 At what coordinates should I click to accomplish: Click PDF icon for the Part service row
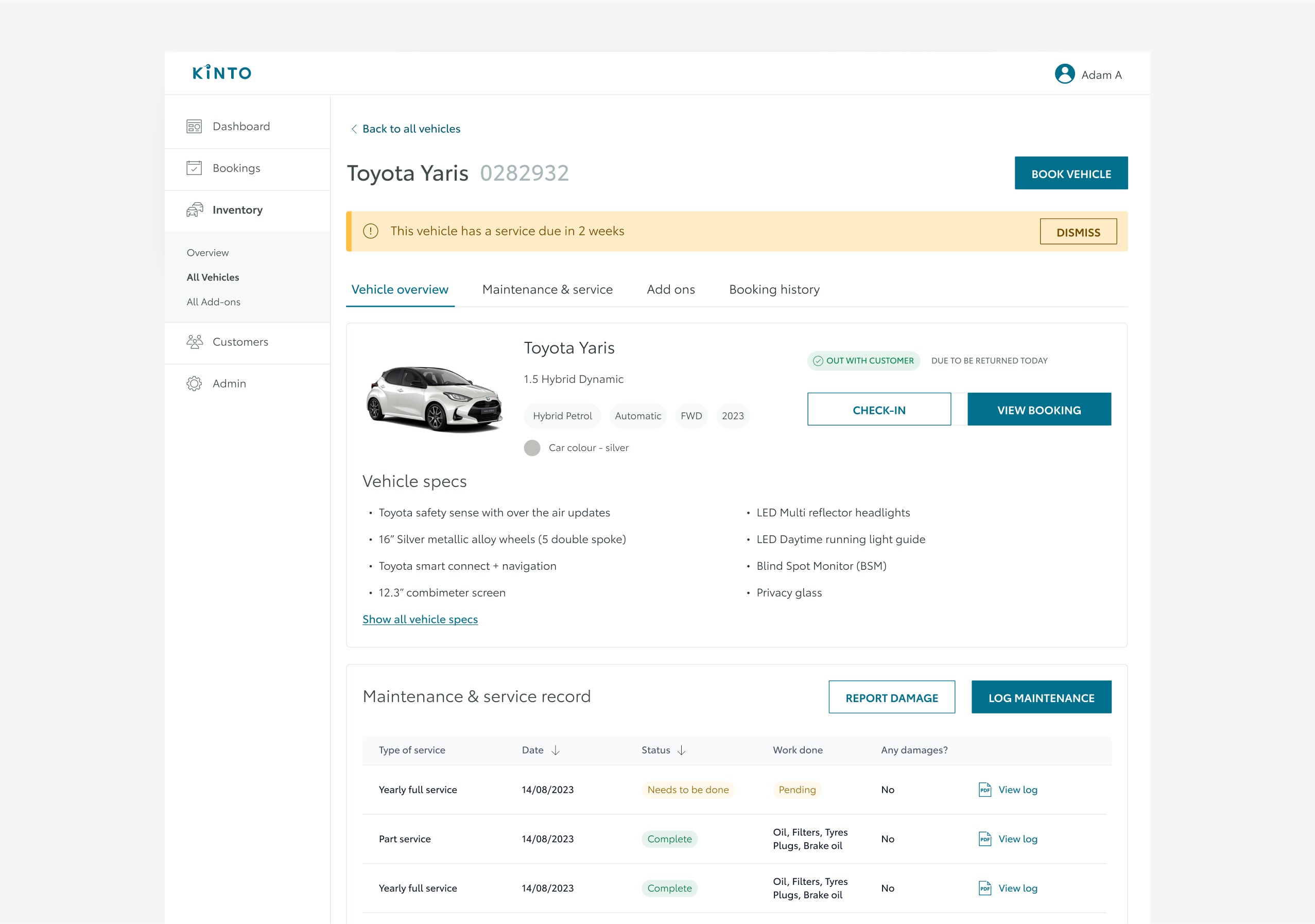[984, 839]
